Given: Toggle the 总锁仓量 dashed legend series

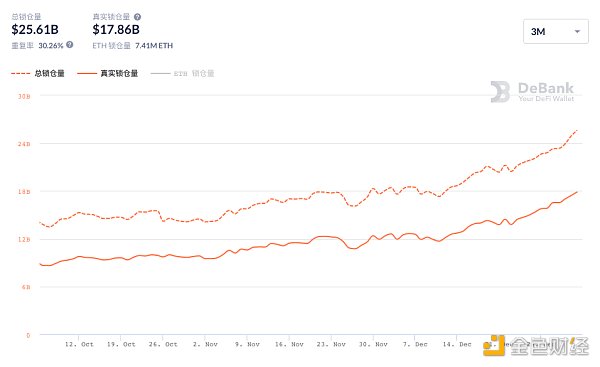Looking at the screenshot, I should coord(38,73).
